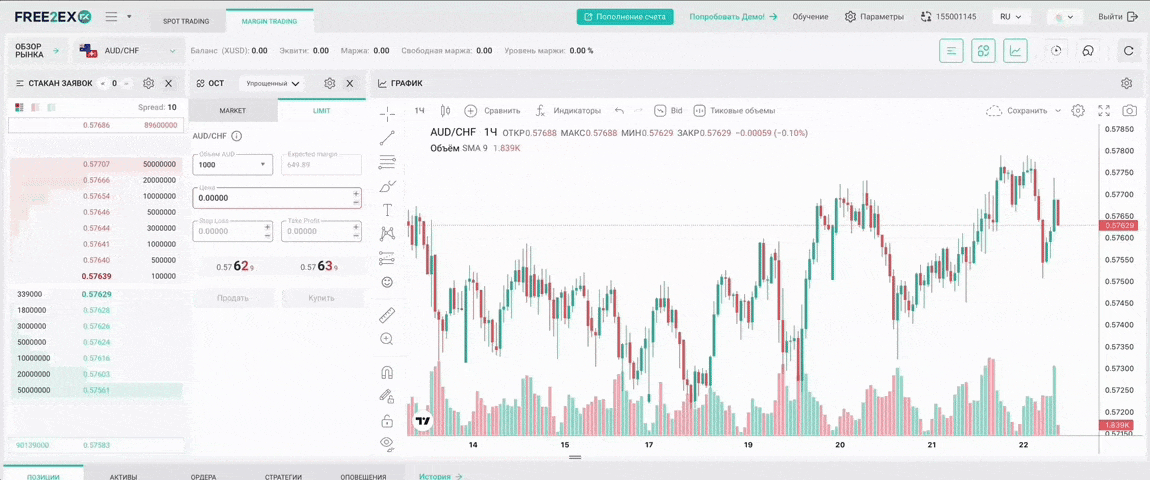Expand the dropdown arrow next to Сохранить
1150x480 pixels.
coord(1058,111)
